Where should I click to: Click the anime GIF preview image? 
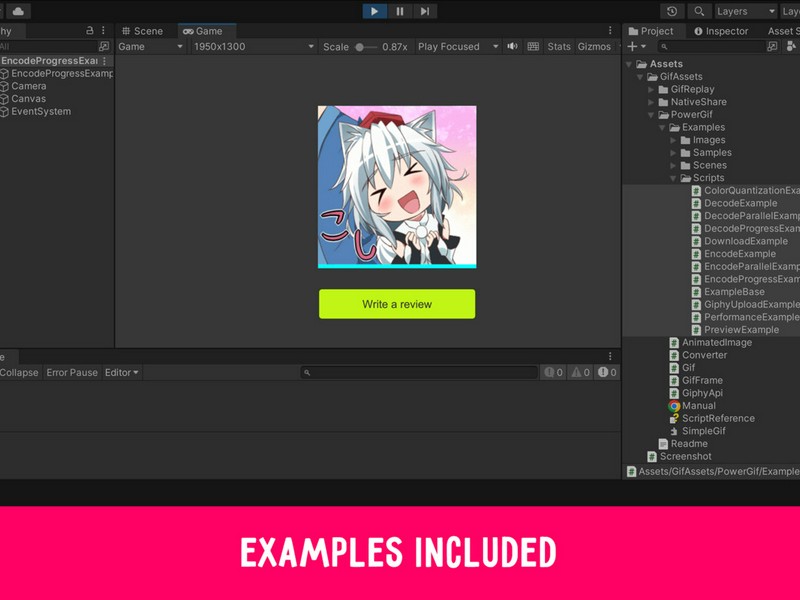[397, 187]
